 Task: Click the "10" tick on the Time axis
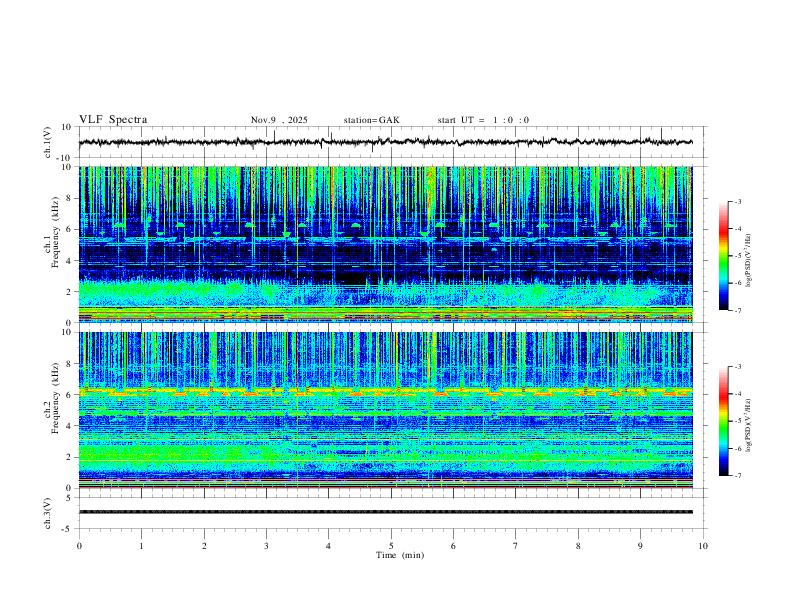703,546
